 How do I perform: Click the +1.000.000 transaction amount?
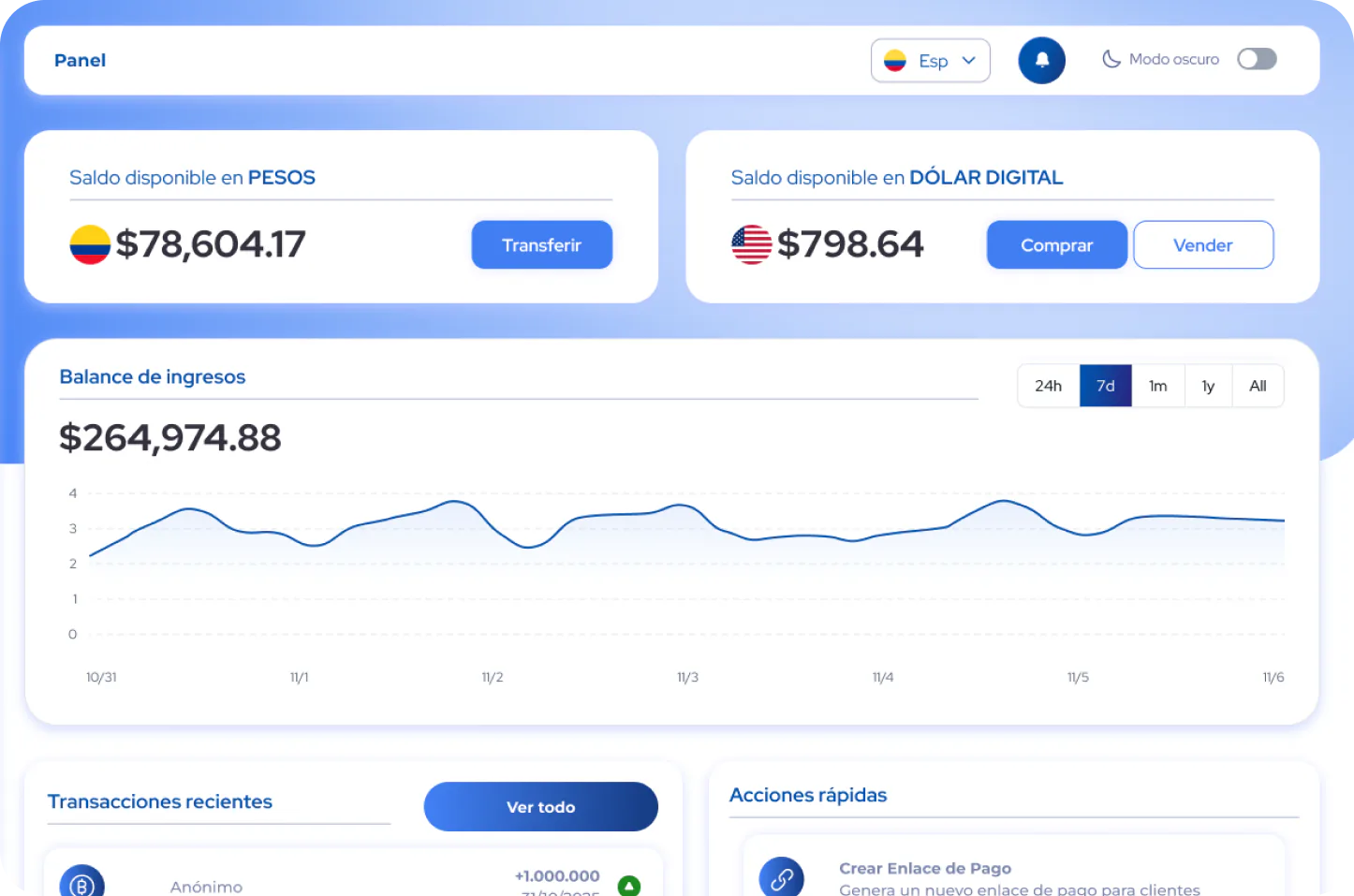click(x=557, y=875)
